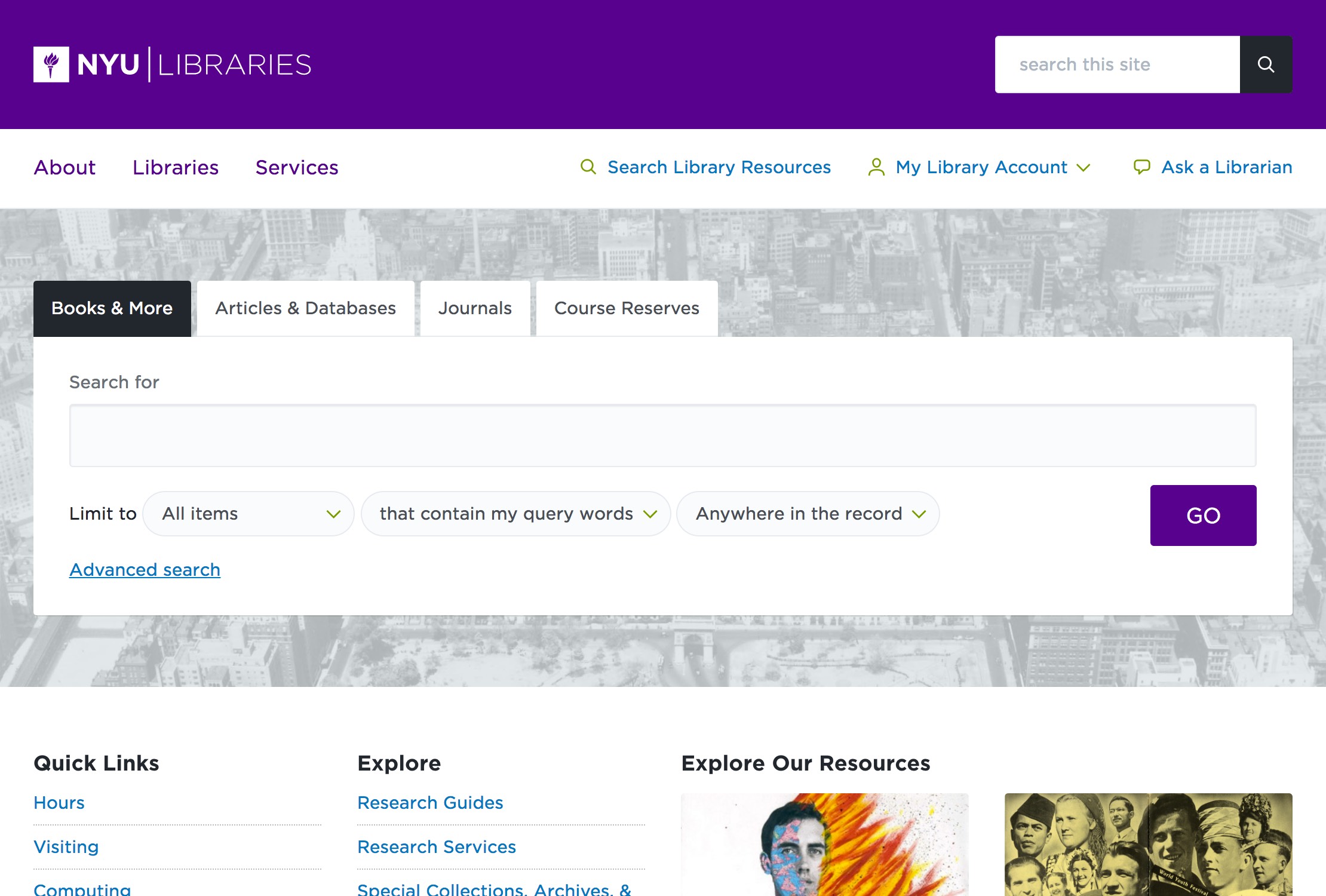Open the Hours quick link

click(59, 803)
